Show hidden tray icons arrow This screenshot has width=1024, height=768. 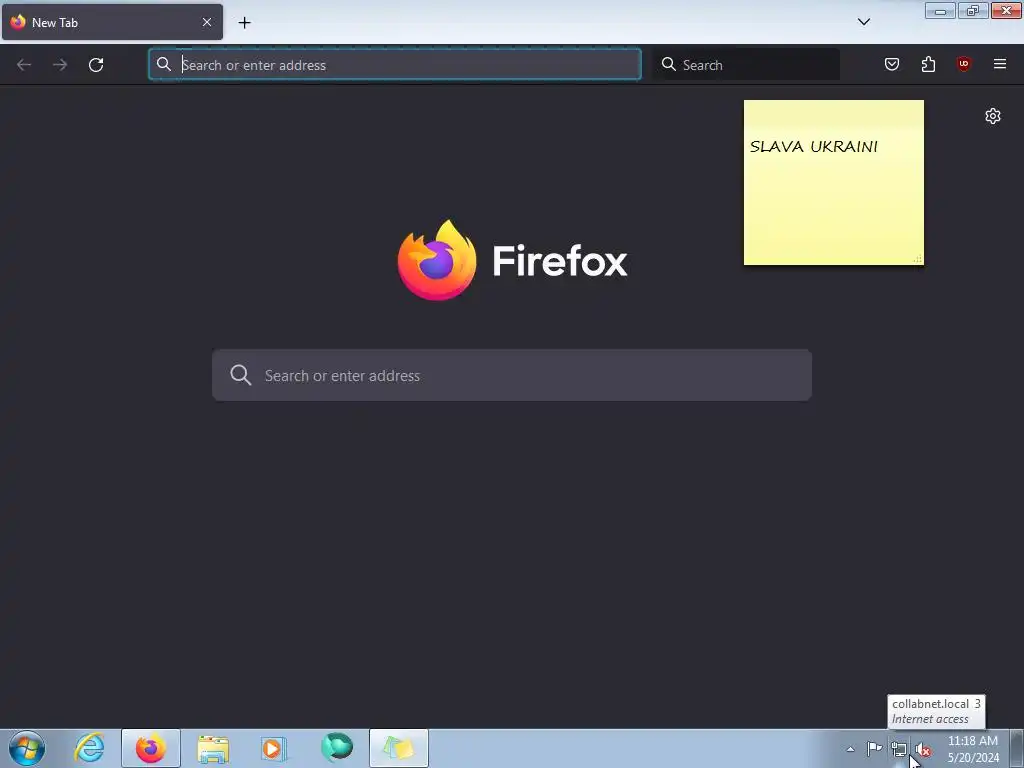tap(850, 749)
